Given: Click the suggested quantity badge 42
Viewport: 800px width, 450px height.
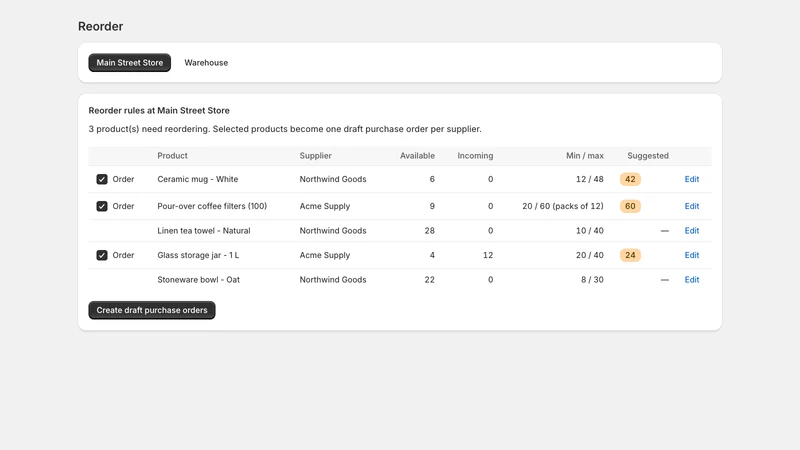Looking at the screenshot, I should pyautogui.click(x=630, y=179).
